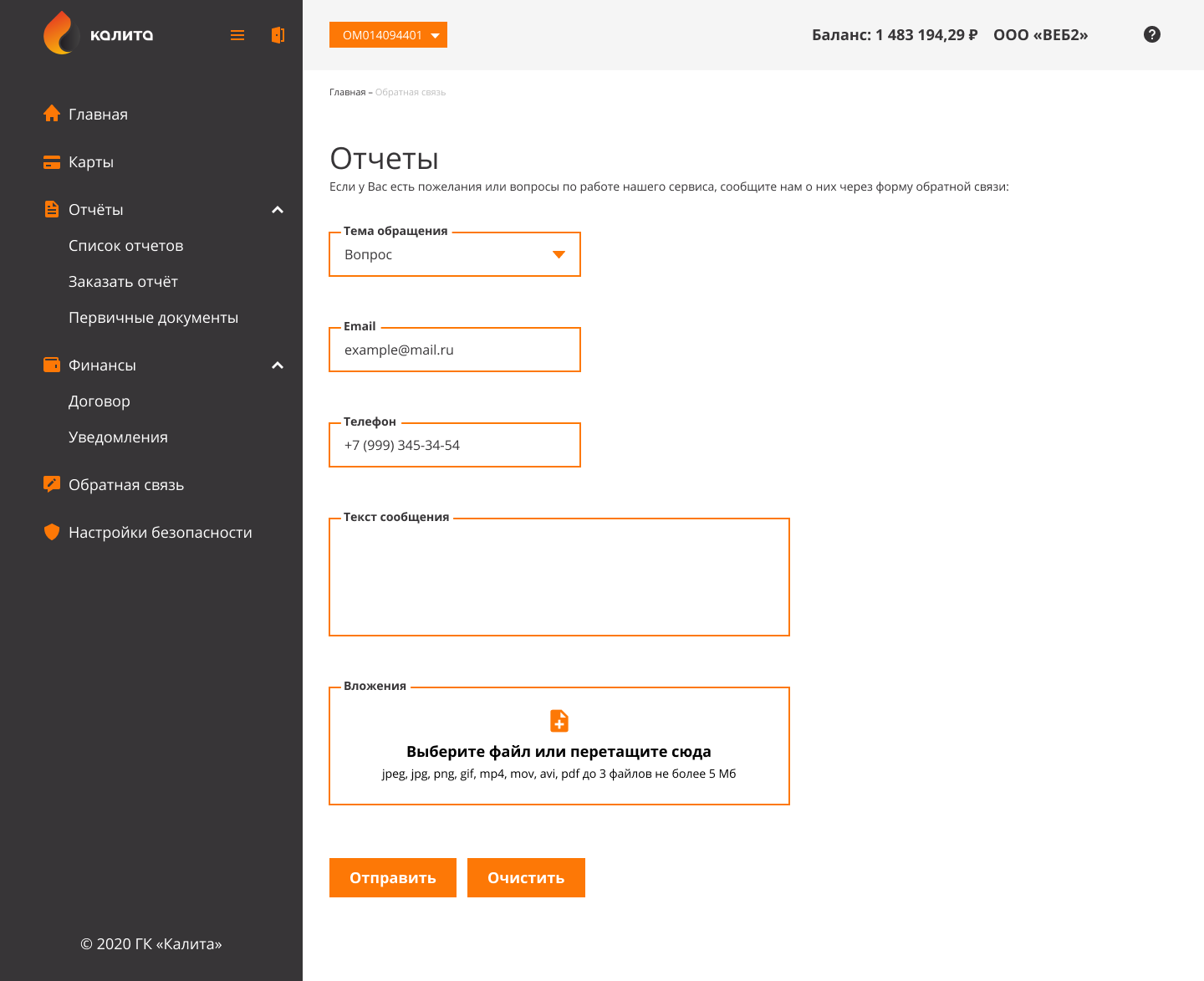The image size is (1204, 981).
Task: Click the Kalita flame logo
Action: click(60, 33)
